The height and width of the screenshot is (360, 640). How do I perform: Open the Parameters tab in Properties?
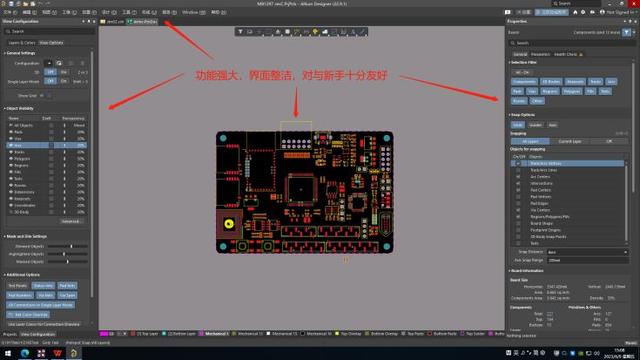coord(540,54)
